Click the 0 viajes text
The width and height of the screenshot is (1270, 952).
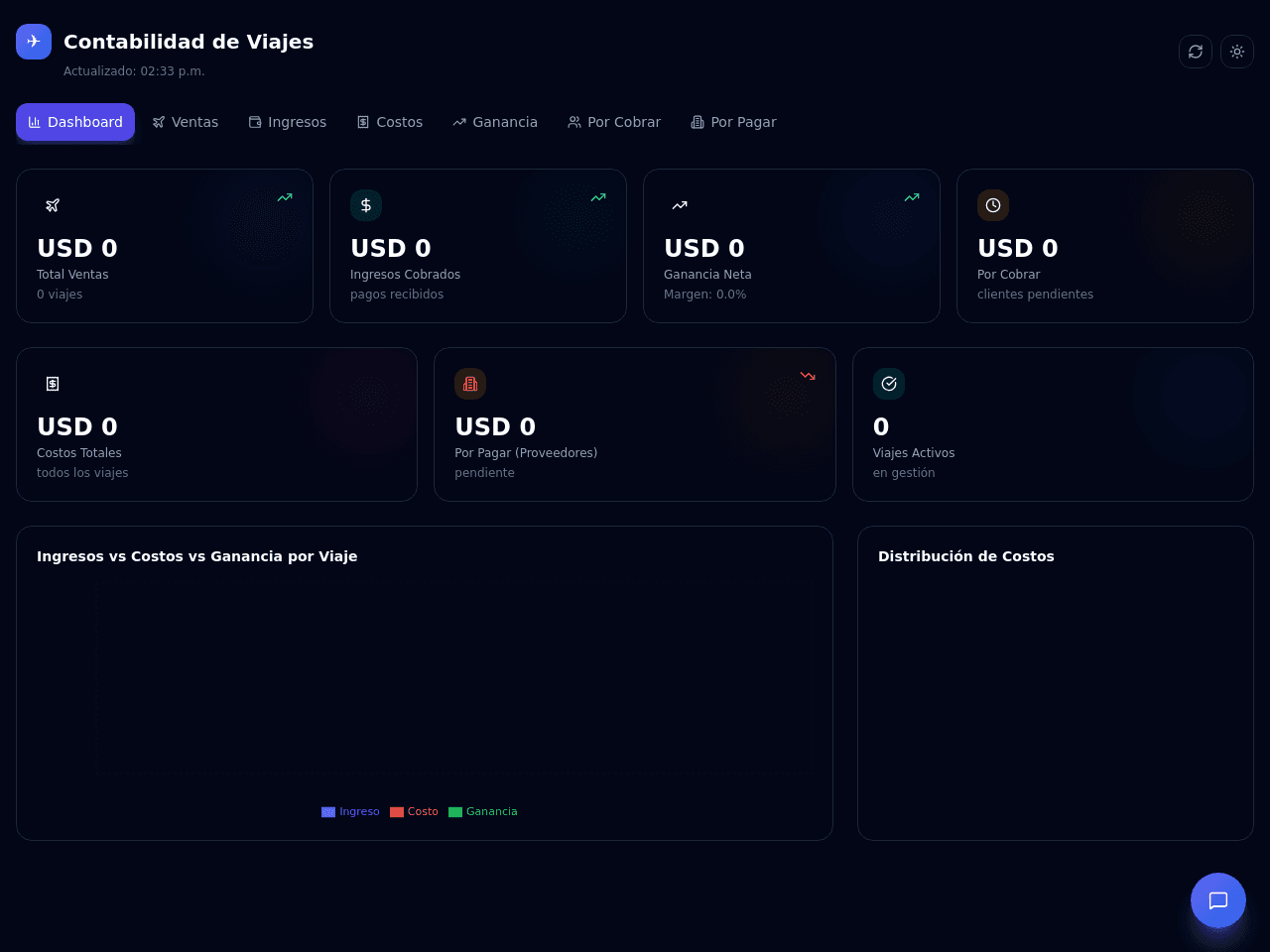click(60, 295)
